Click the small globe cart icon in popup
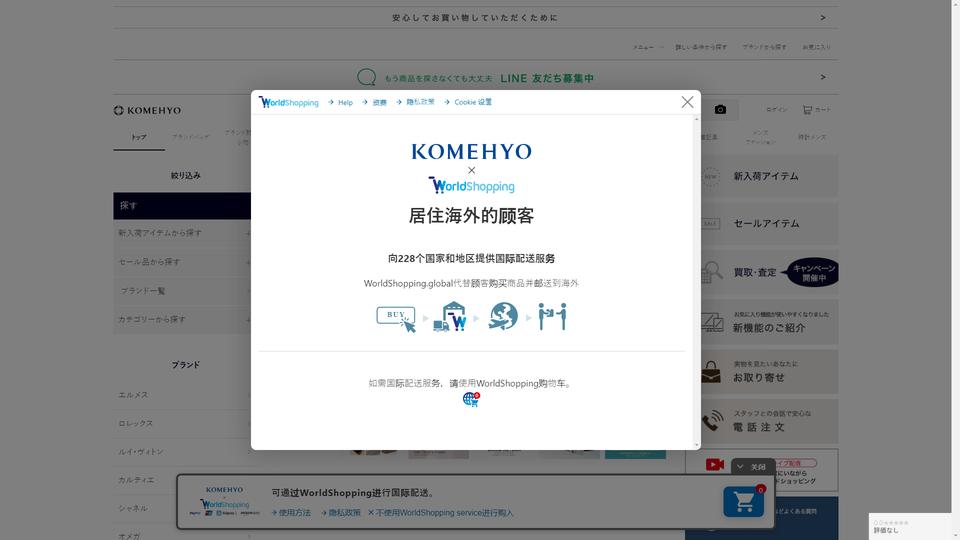960x540 pixels. [x=471, y=399]
